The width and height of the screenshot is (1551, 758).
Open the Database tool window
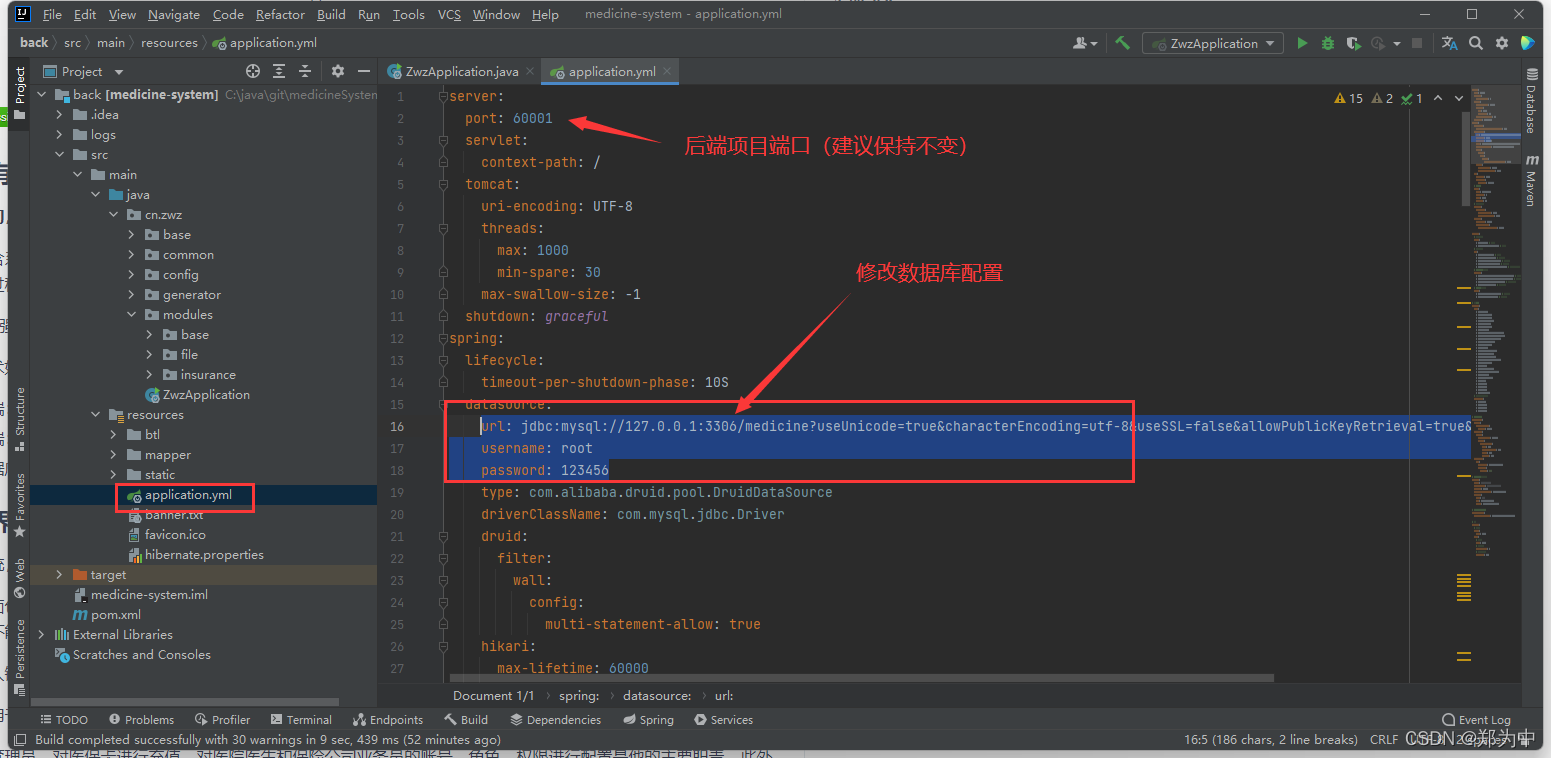pyautogui.click(x=1531, y=101)
